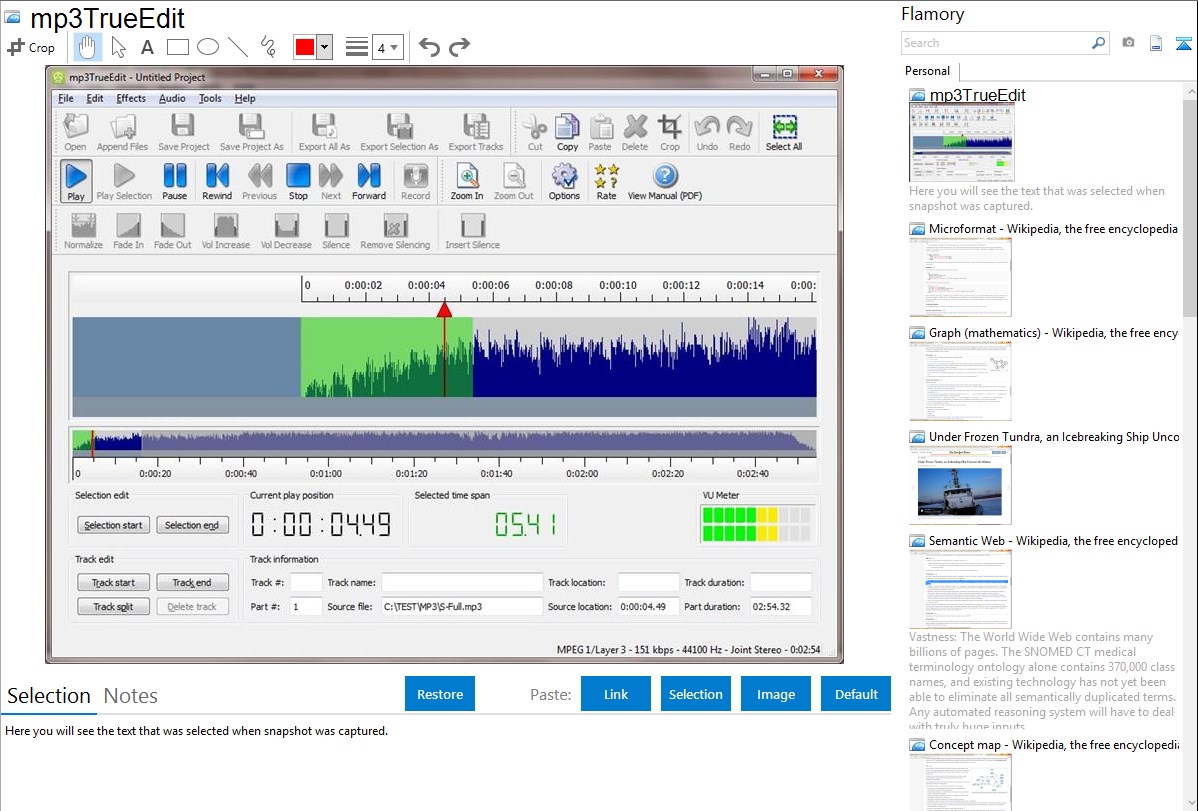
Task: Click the Track name input field
Action: tap(462, 582)
